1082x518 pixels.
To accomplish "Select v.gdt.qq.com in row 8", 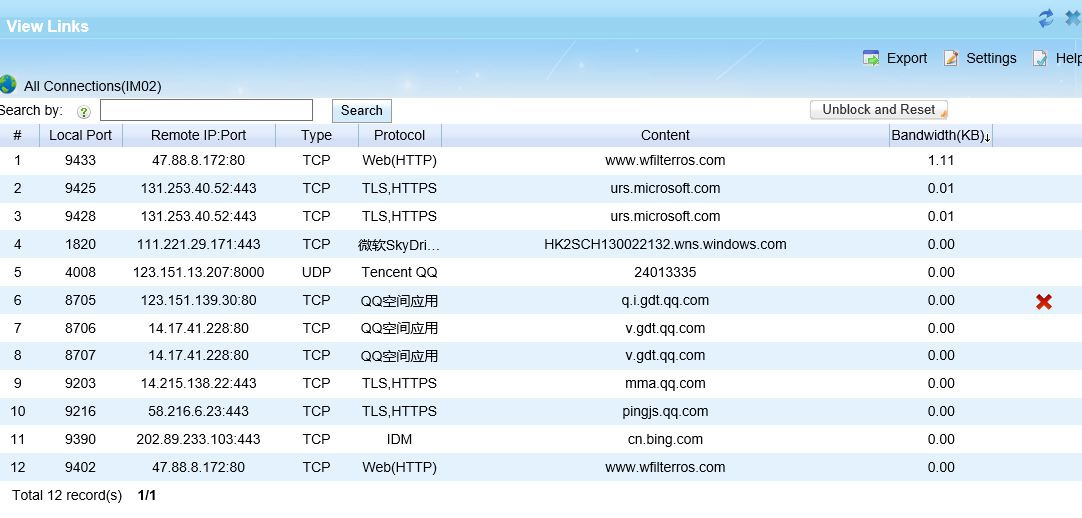I will click(665, 355).
